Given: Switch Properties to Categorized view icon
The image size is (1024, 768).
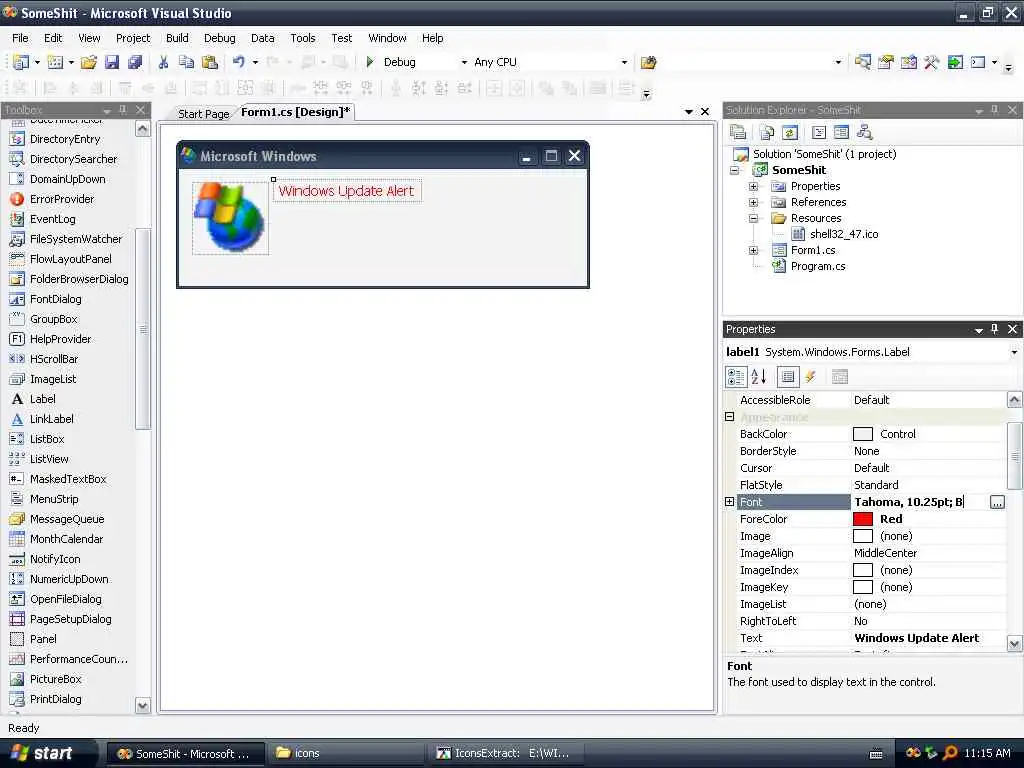Looking at the screenshot, I should (x=736, y=377).
